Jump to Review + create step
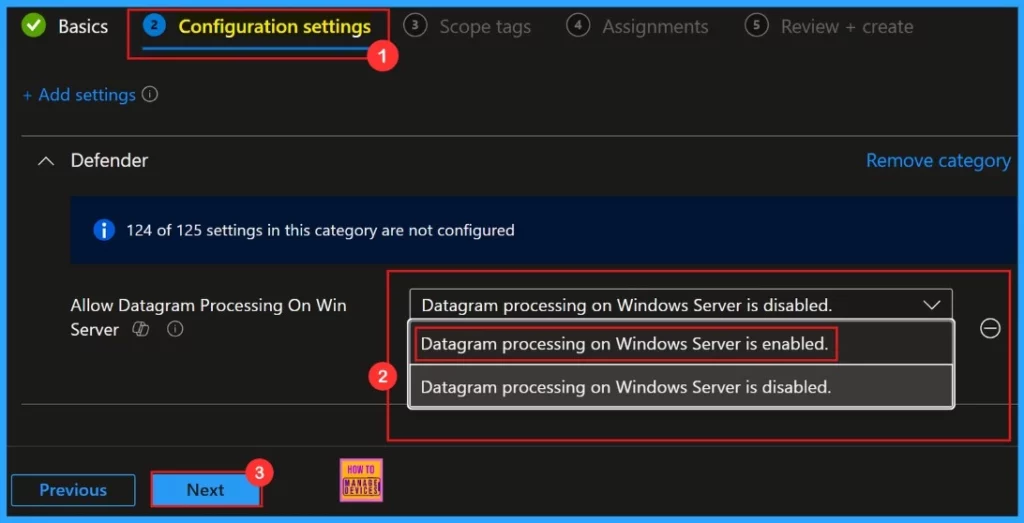This screenshot has width=1024, height=523. point(847,27)
